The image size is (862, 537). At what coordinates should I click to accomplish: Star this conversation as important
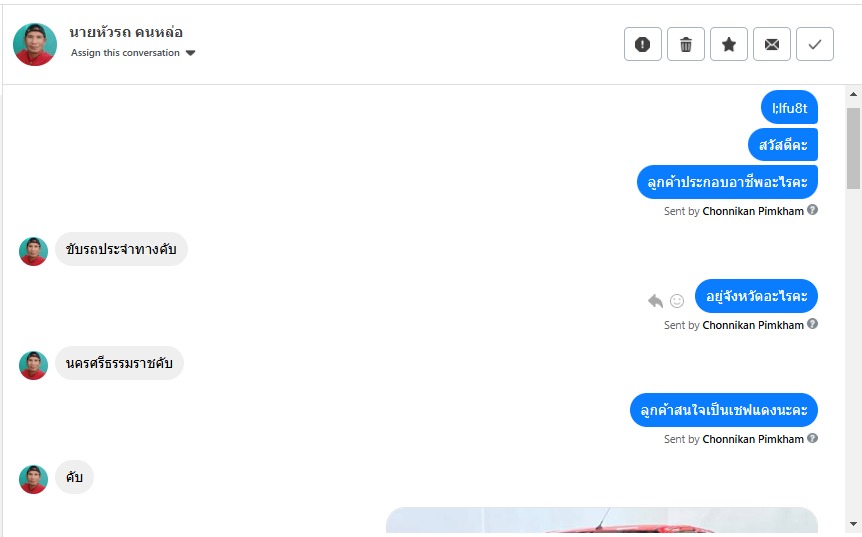tap(729, 44)
